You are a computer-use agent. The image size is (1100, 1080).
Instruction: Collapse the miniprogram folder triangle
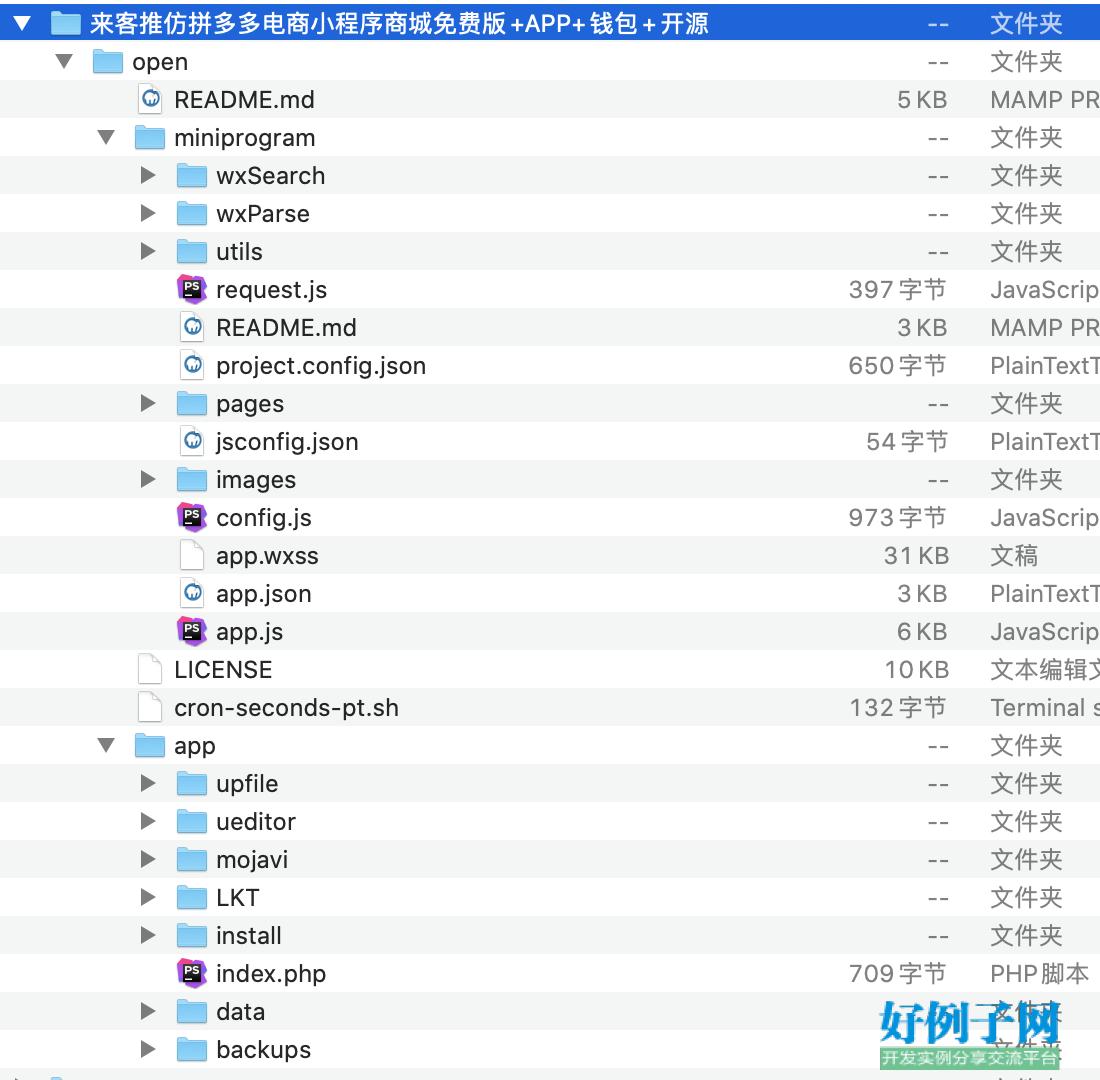(106, 138)
